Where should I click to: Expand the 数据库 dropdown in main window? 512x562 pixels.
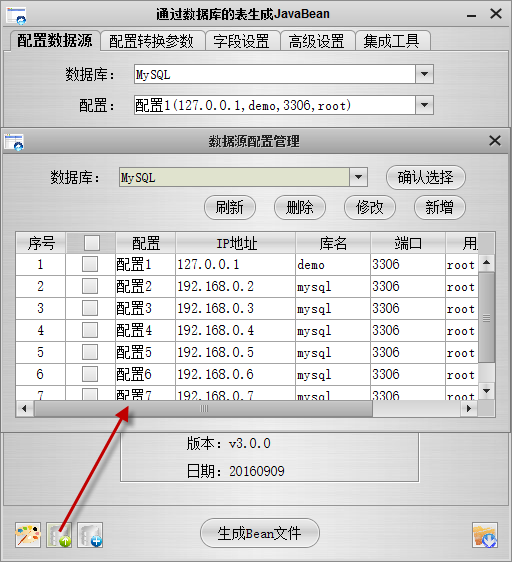[x=425, y=74]
